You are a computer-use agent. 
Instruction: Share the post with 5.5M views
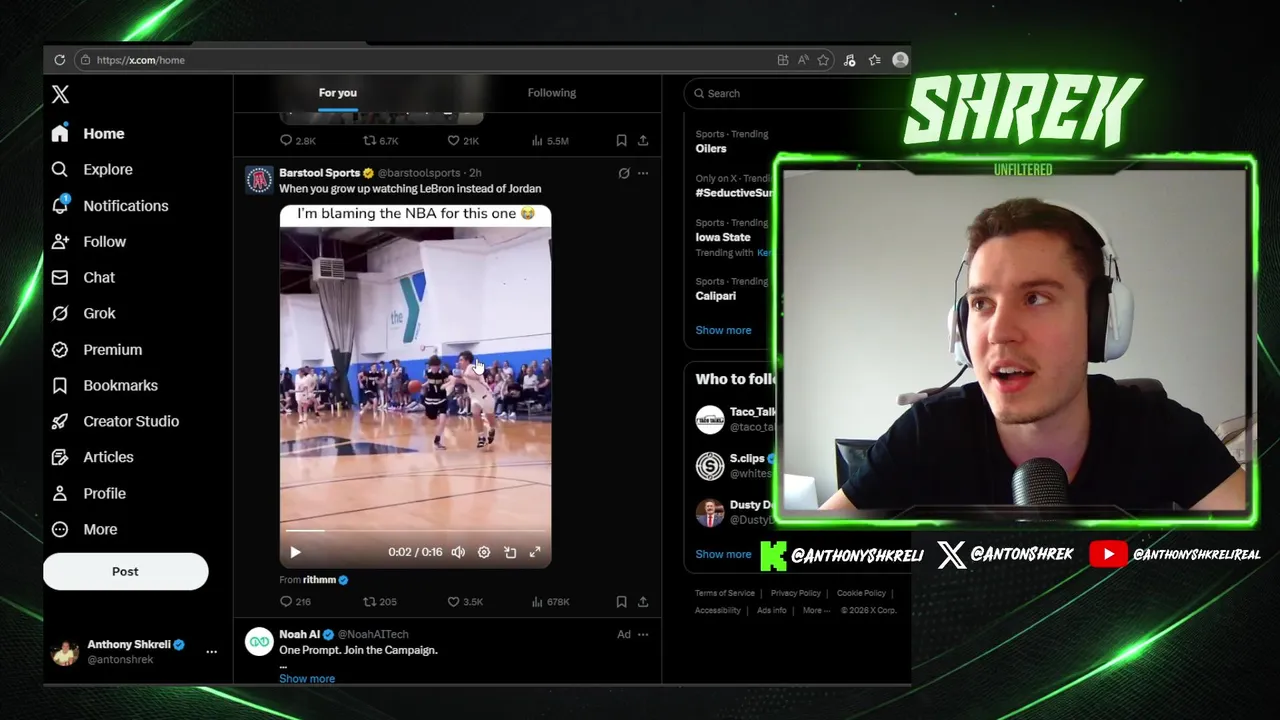coord(643,141)
